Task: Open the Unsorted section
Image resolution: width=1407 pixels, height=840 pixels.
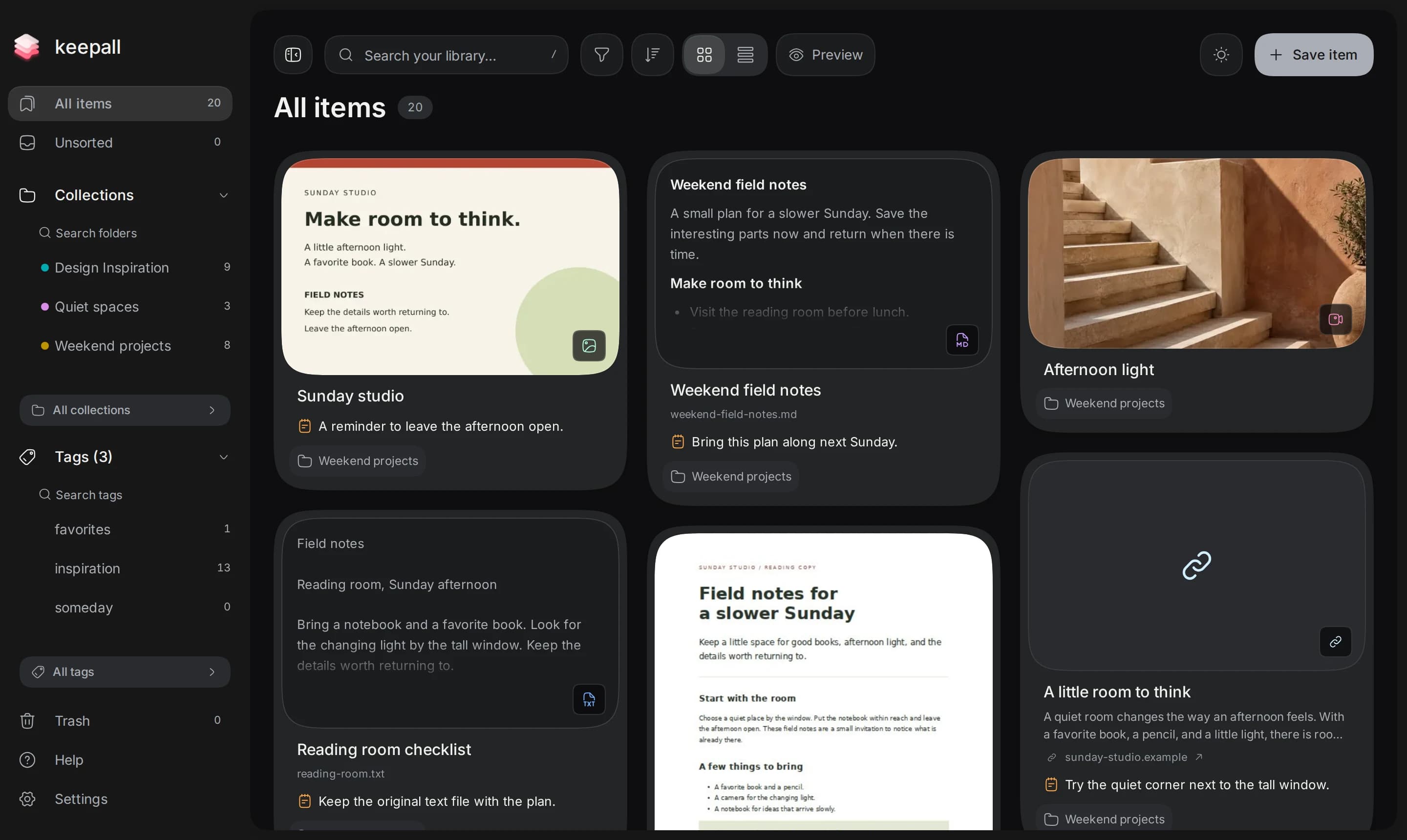Action: 120,143
